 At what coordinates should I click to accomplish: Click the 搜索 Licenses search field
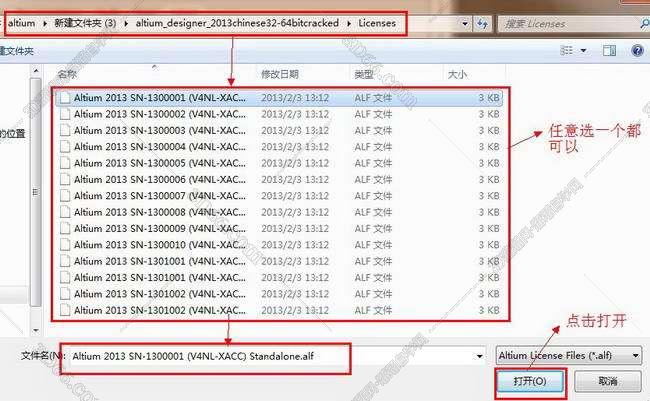tap(568, 24)
